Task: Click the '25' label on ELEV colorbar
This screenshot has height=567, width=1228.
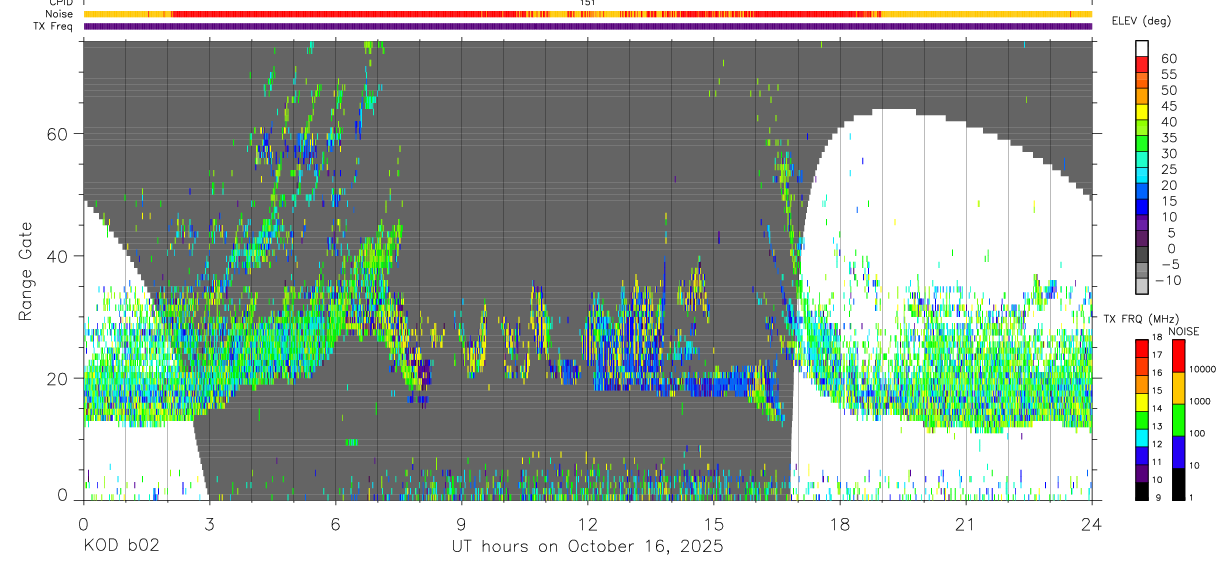Action: point(1169,169)
